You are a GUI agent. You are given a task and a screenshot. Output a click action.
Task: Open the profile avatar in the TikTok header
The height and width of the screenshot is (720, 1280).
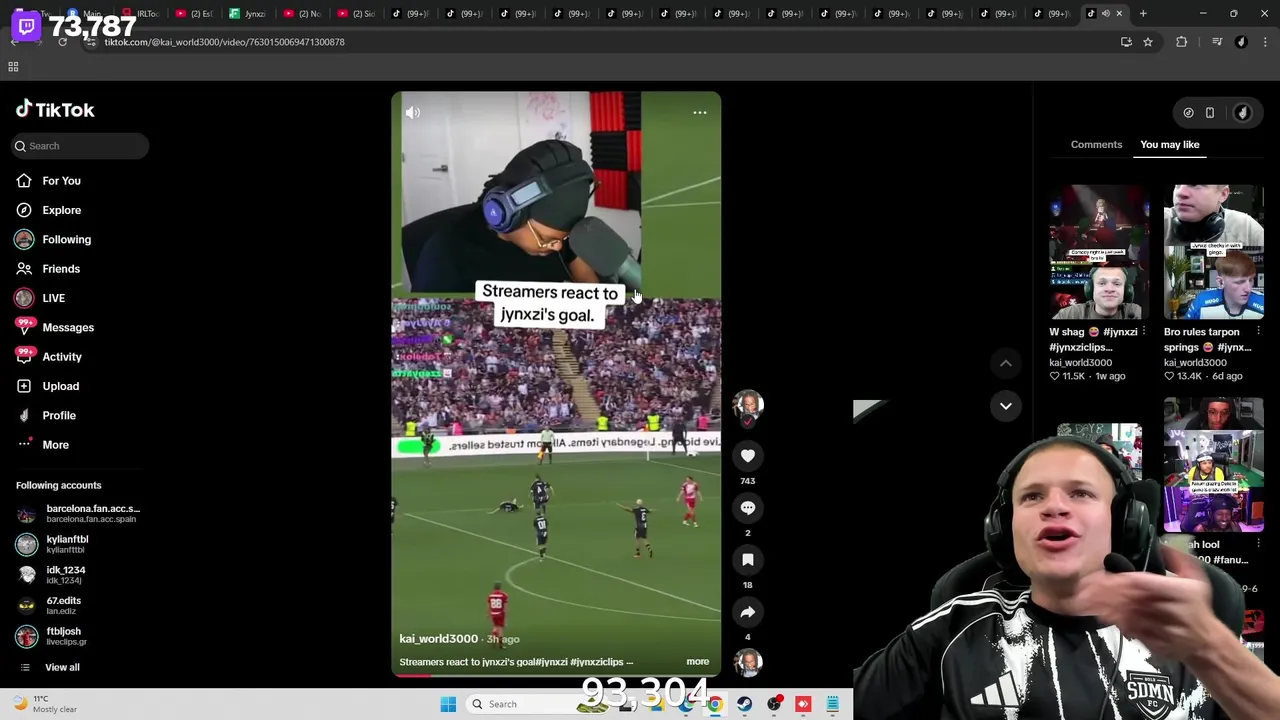pyautogui.click(x=1243, y=113)
